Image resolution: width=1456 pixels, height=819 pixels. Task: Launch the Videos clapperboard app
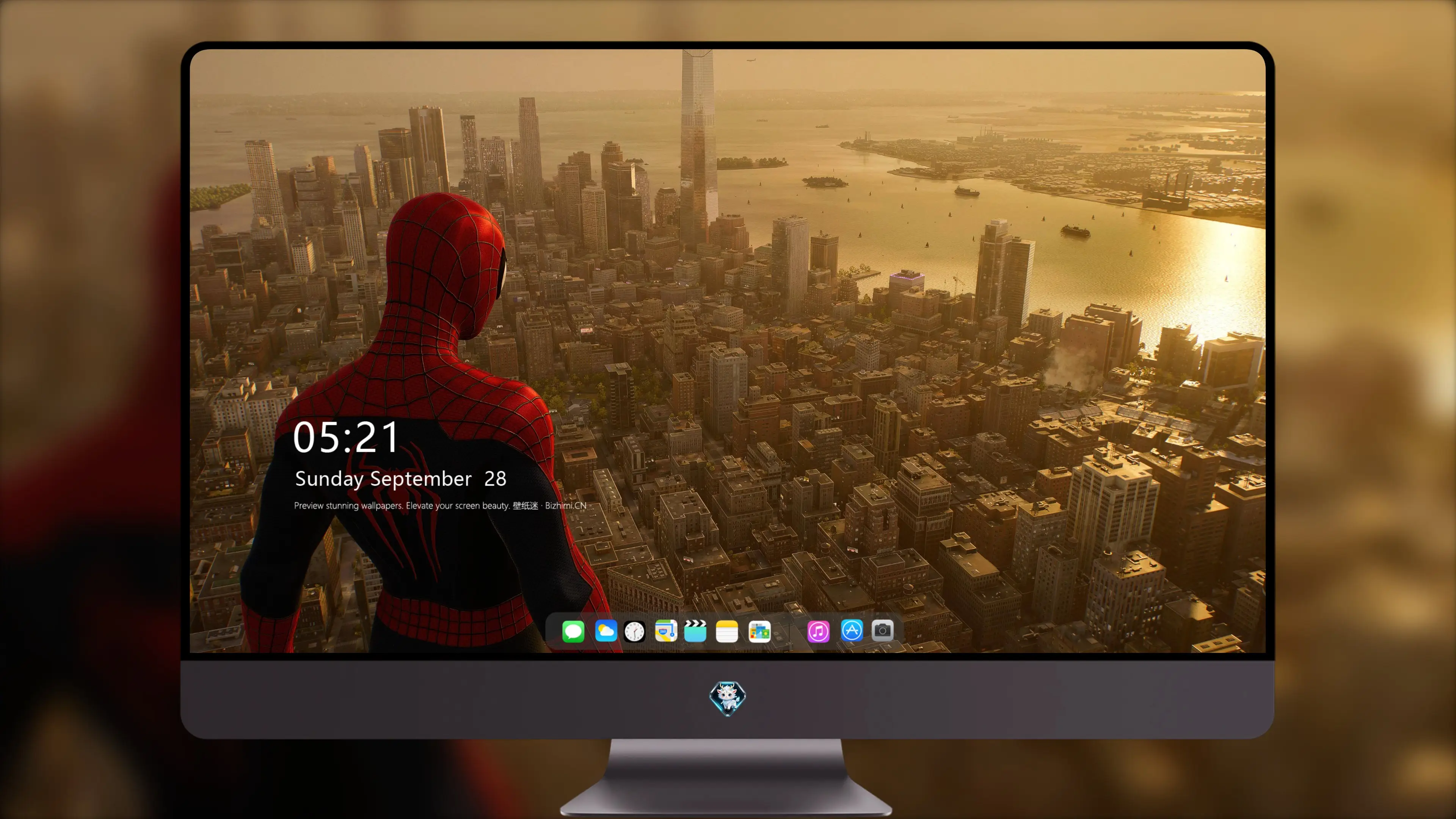695,631
